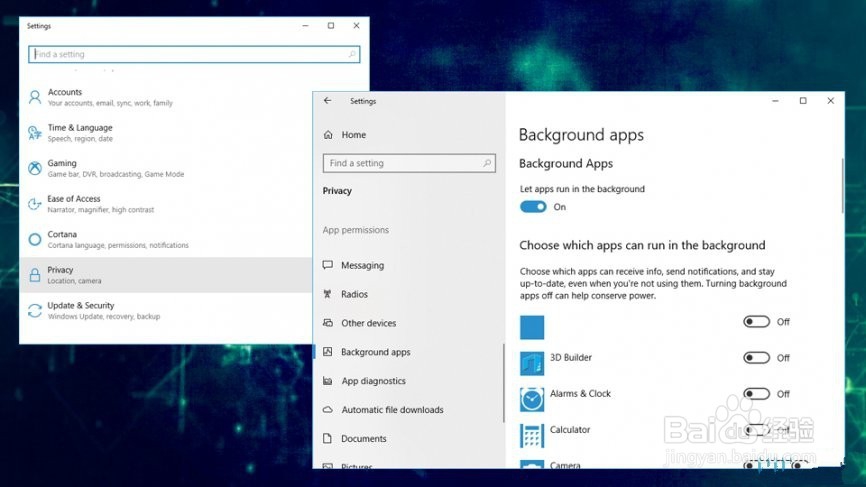Click magnifier icon in rear Settings search
The height and width of the screenshot is (487, 866).
pos(352,54)
